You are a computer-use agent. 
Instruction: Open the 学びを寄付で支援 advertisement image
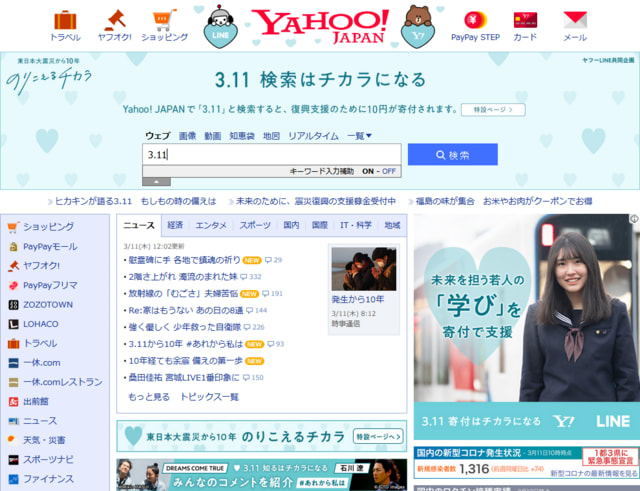(x=527, y=327)
